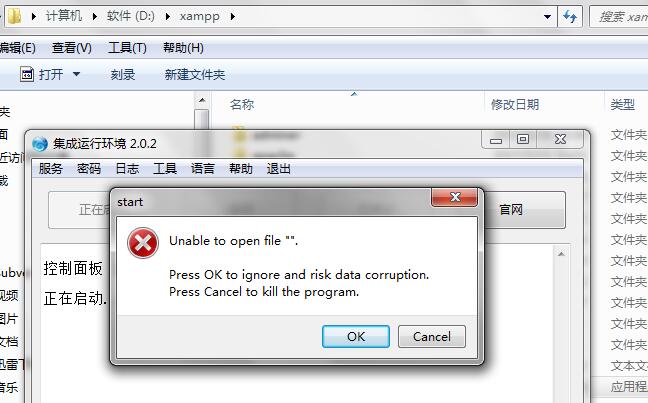The height and width of the screenshot is (403, 648).
Task: Minimize the 集成运行环境 window
Action: tap(496, 140)
